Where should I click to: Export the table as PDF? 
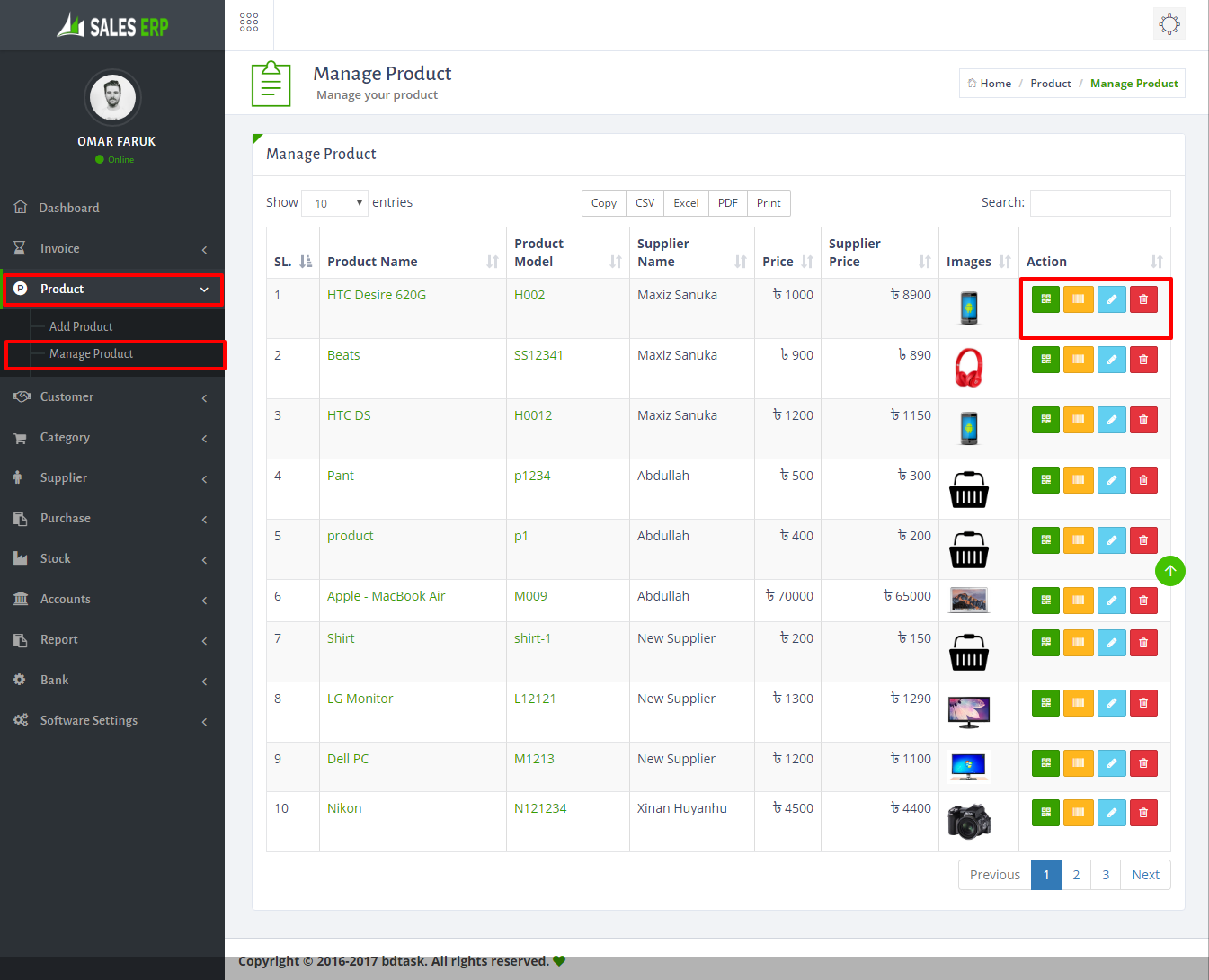point(728,203)
